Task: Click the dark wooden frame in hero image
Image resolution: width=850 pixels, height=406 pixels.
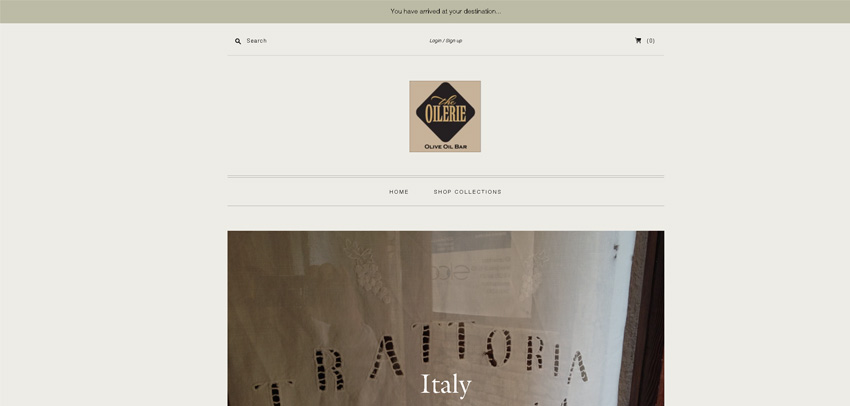Action: [x=648, y=318]
